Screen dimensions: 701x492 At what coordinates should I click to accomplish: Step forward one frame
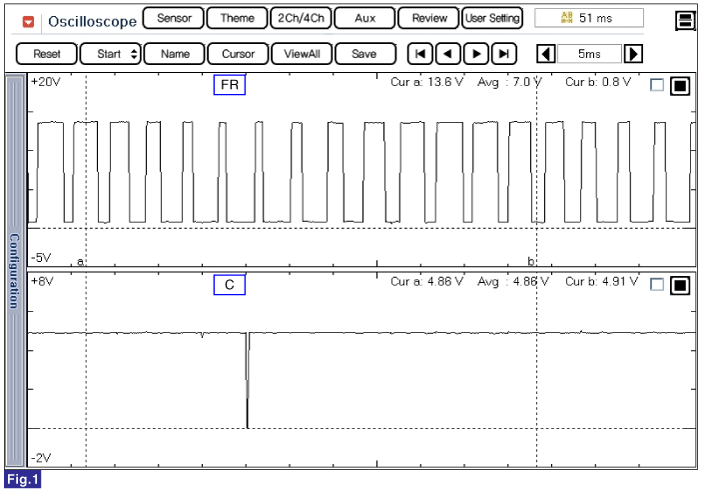[x=476, y=54]
